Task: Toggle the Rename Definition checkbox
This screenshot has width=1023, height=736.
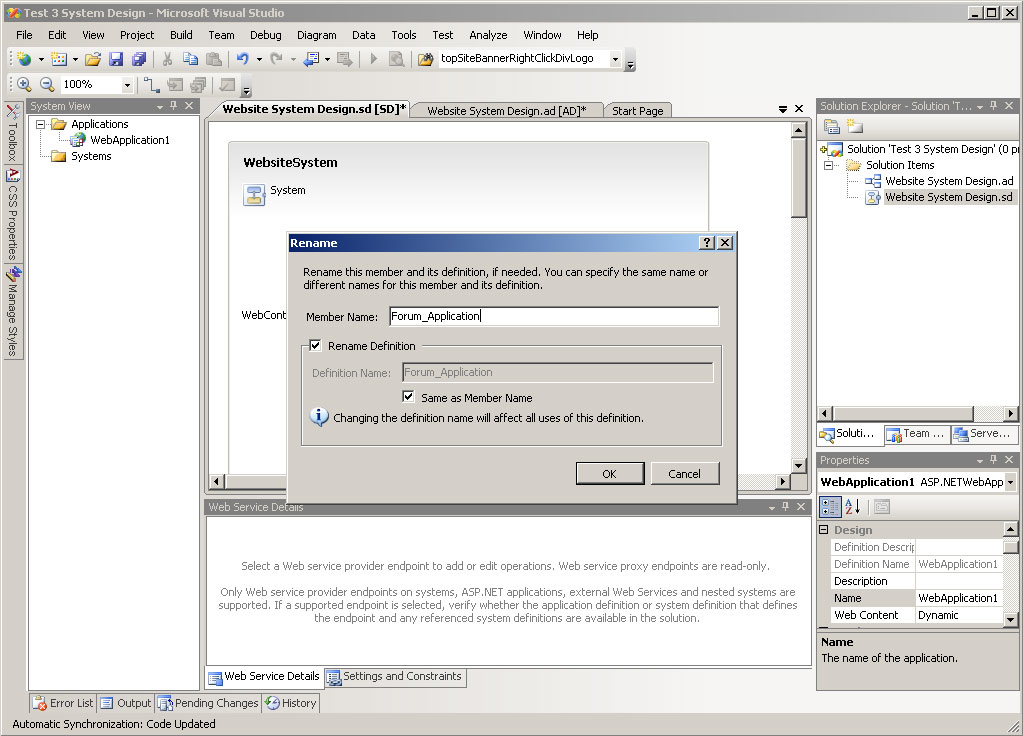Action: coord(315,345)
